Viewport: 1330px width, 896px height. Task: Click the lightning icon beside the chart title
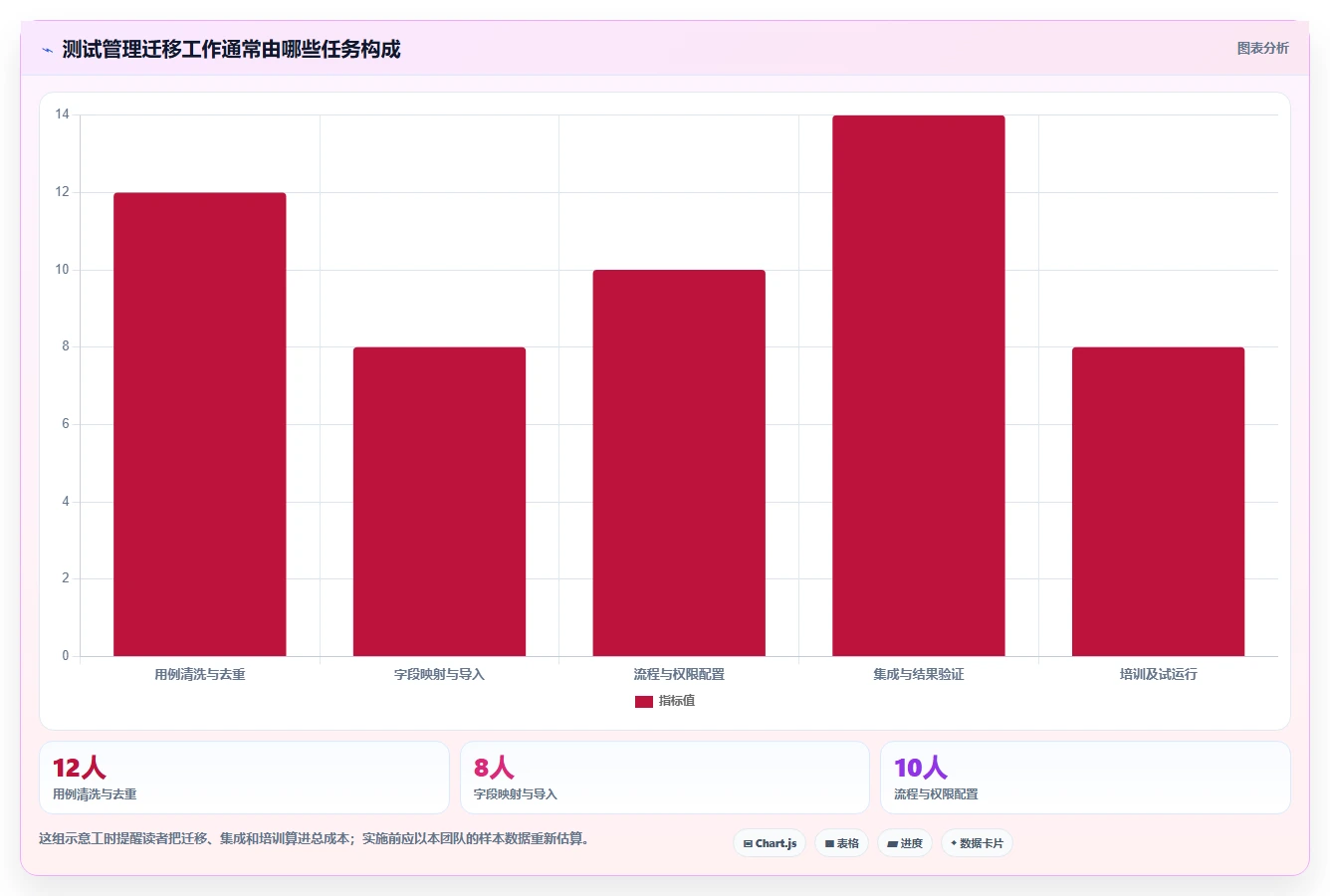(x=47, y=50)
